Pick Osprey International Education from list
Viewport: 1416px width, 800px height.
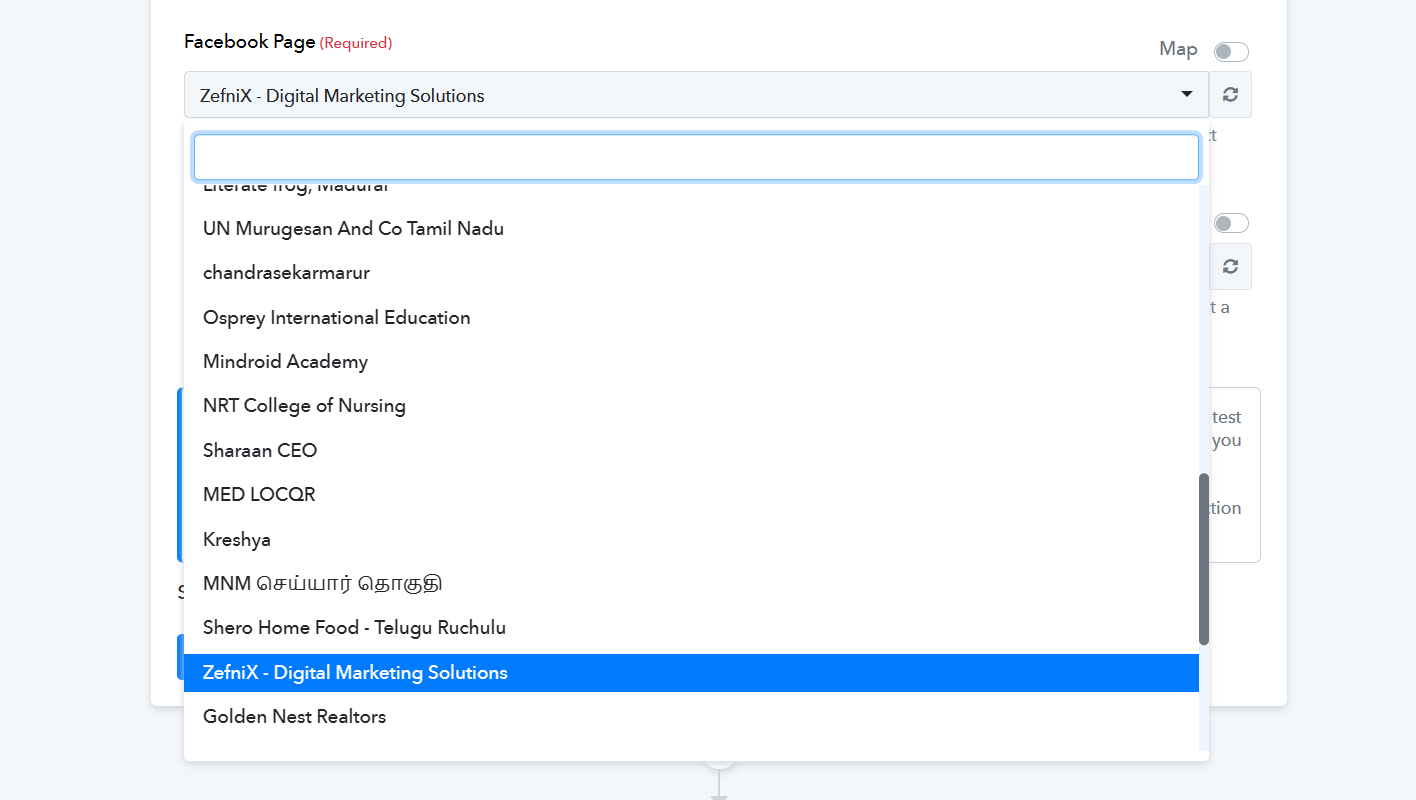(691, 318)
